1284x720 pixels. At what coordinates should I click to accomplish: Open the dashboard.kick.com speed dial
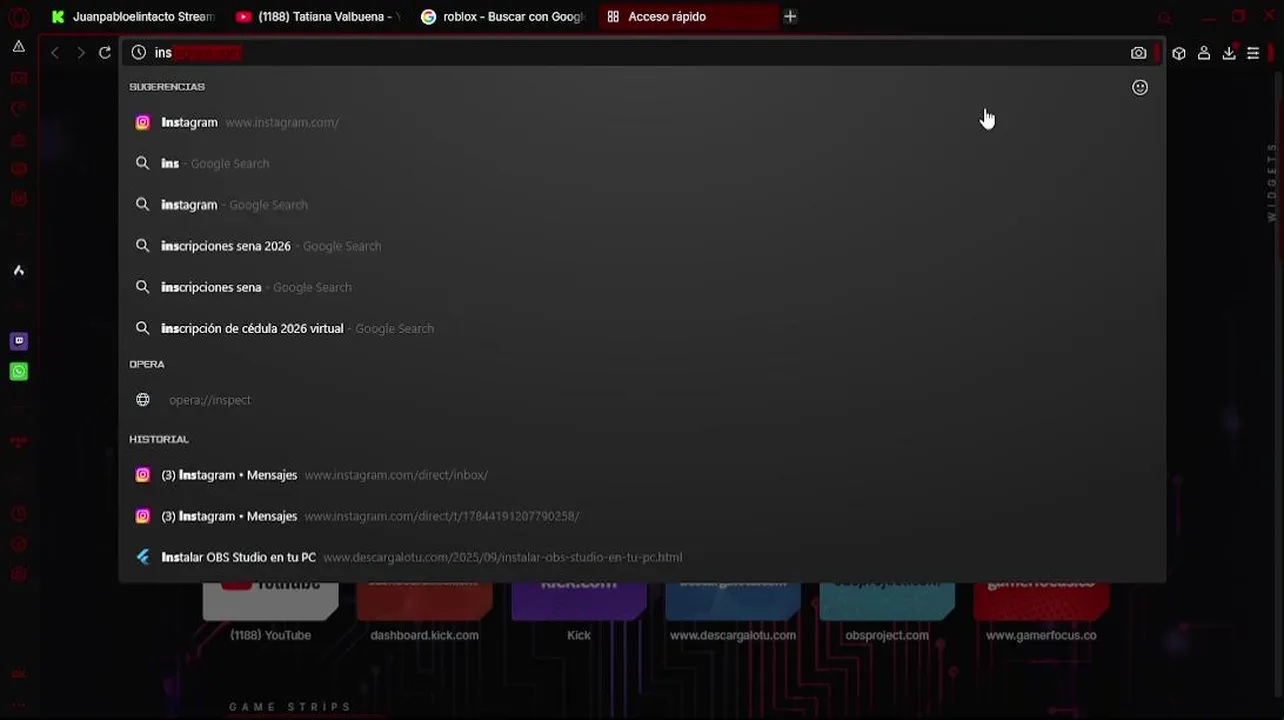(x=424, y=612)
